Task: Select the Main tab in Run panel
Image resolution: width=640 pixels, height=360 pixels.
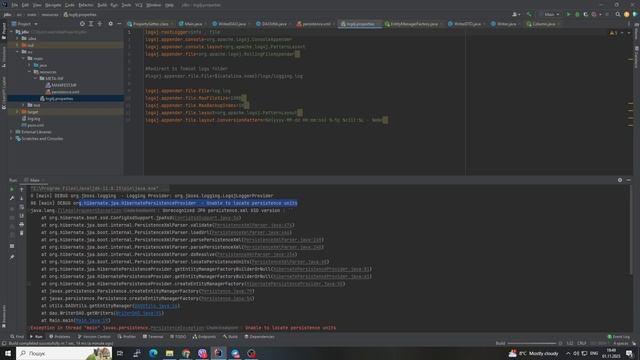Action: 33,180
